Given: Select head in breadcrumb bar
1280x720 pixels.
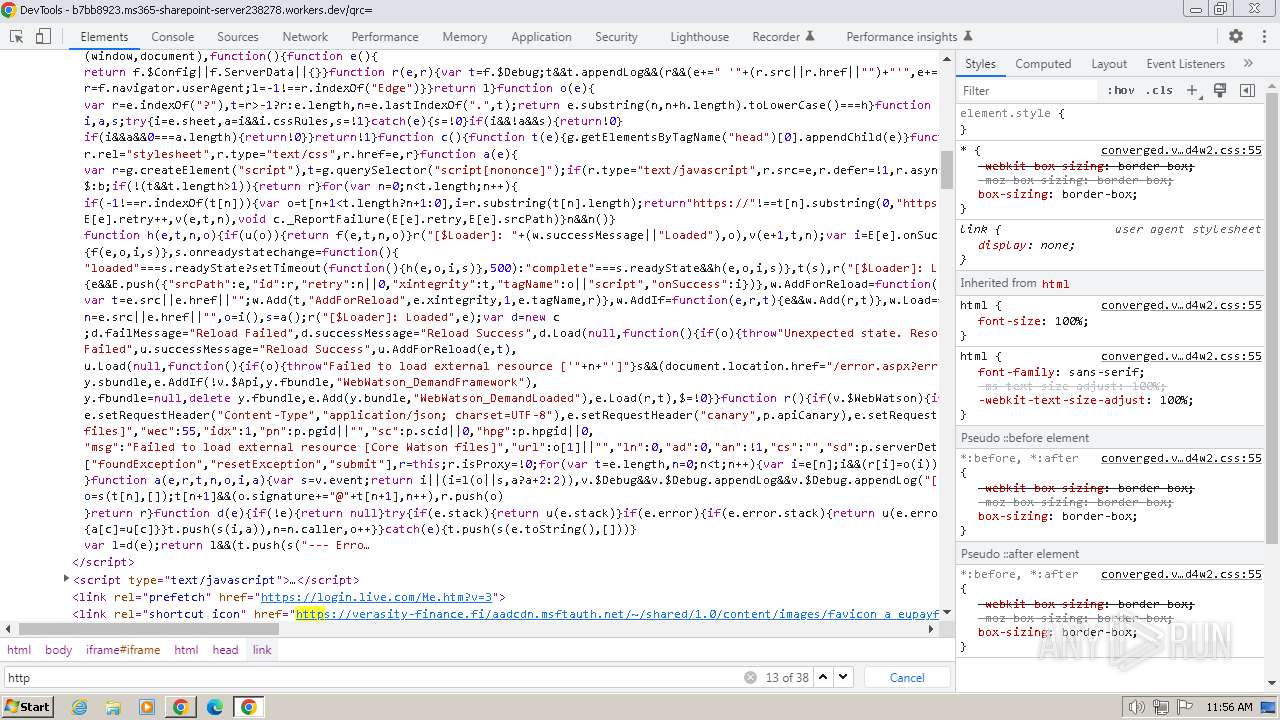Looking at the screenshot, I should click(x=225, y=650).
